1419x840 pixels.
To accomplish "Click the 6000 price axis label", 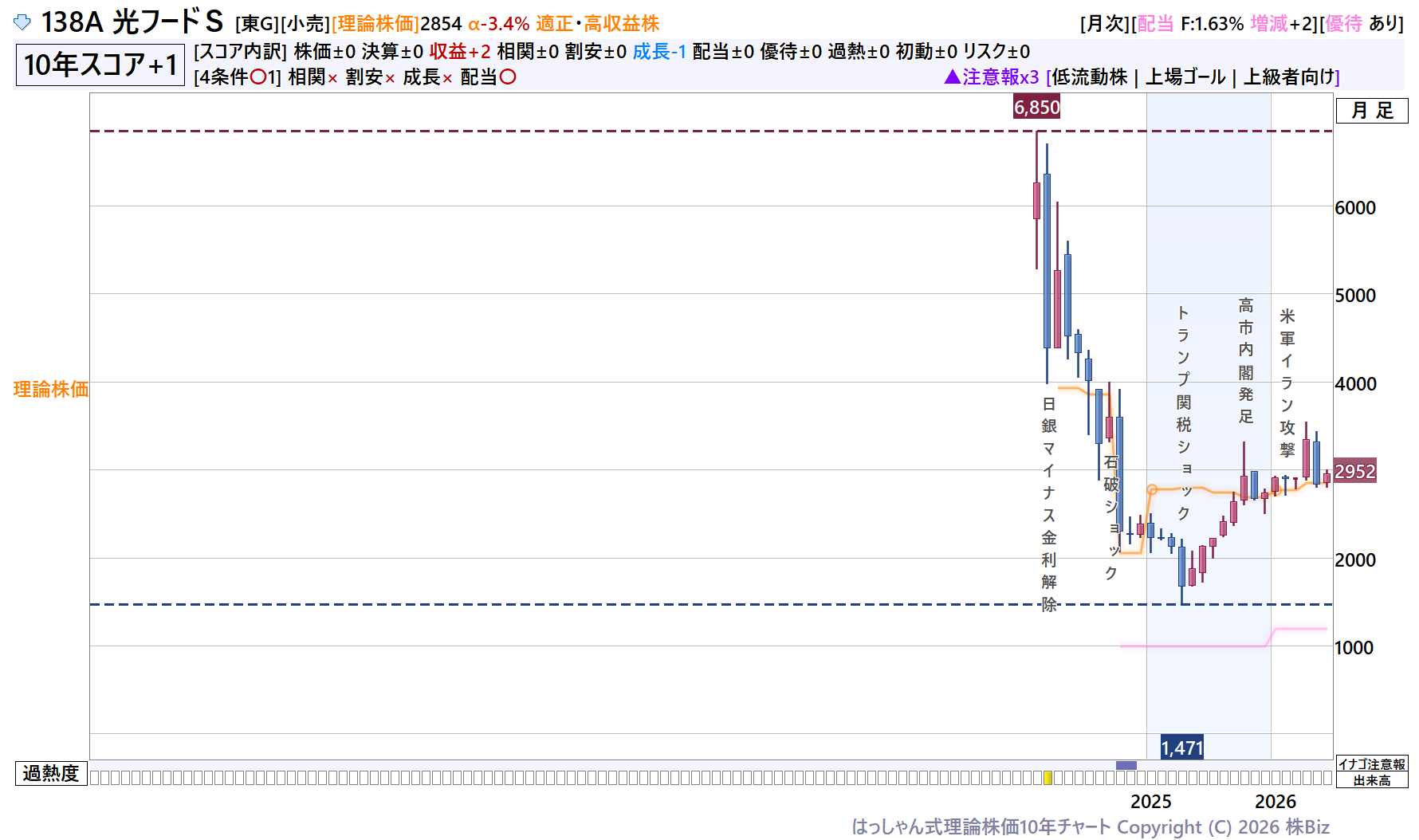I will click(x=1355, y=207).
